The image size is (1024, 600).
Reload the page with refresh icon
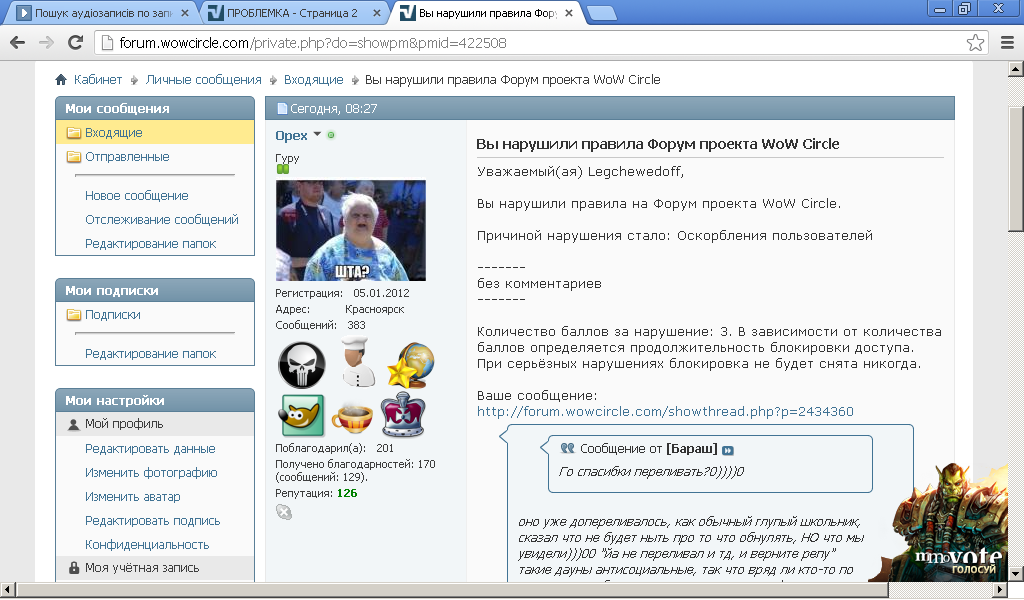(x=76, y=43)
